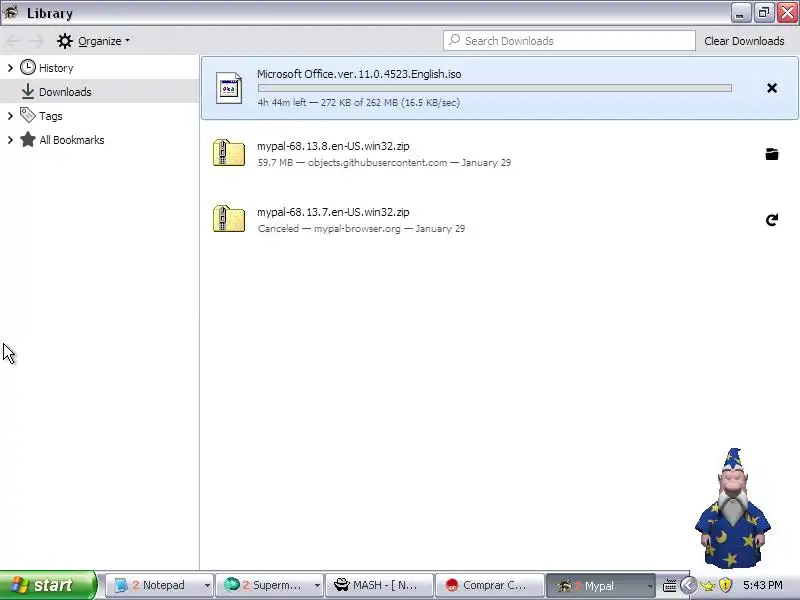Click the History clock icon

tap(28, 67)
